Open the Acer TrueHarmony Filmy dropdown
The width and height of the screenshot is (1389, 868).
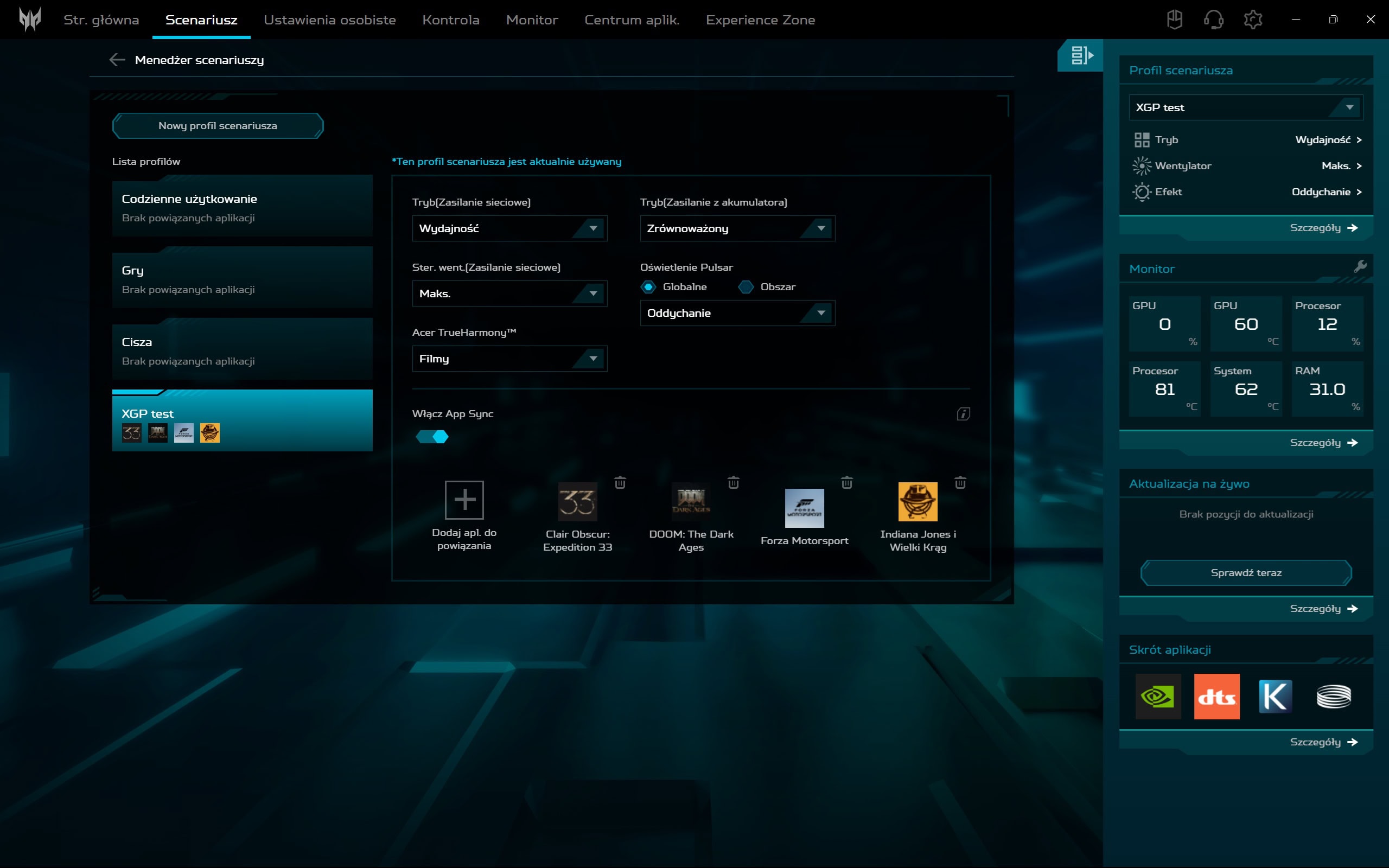[x=509, y=359]
